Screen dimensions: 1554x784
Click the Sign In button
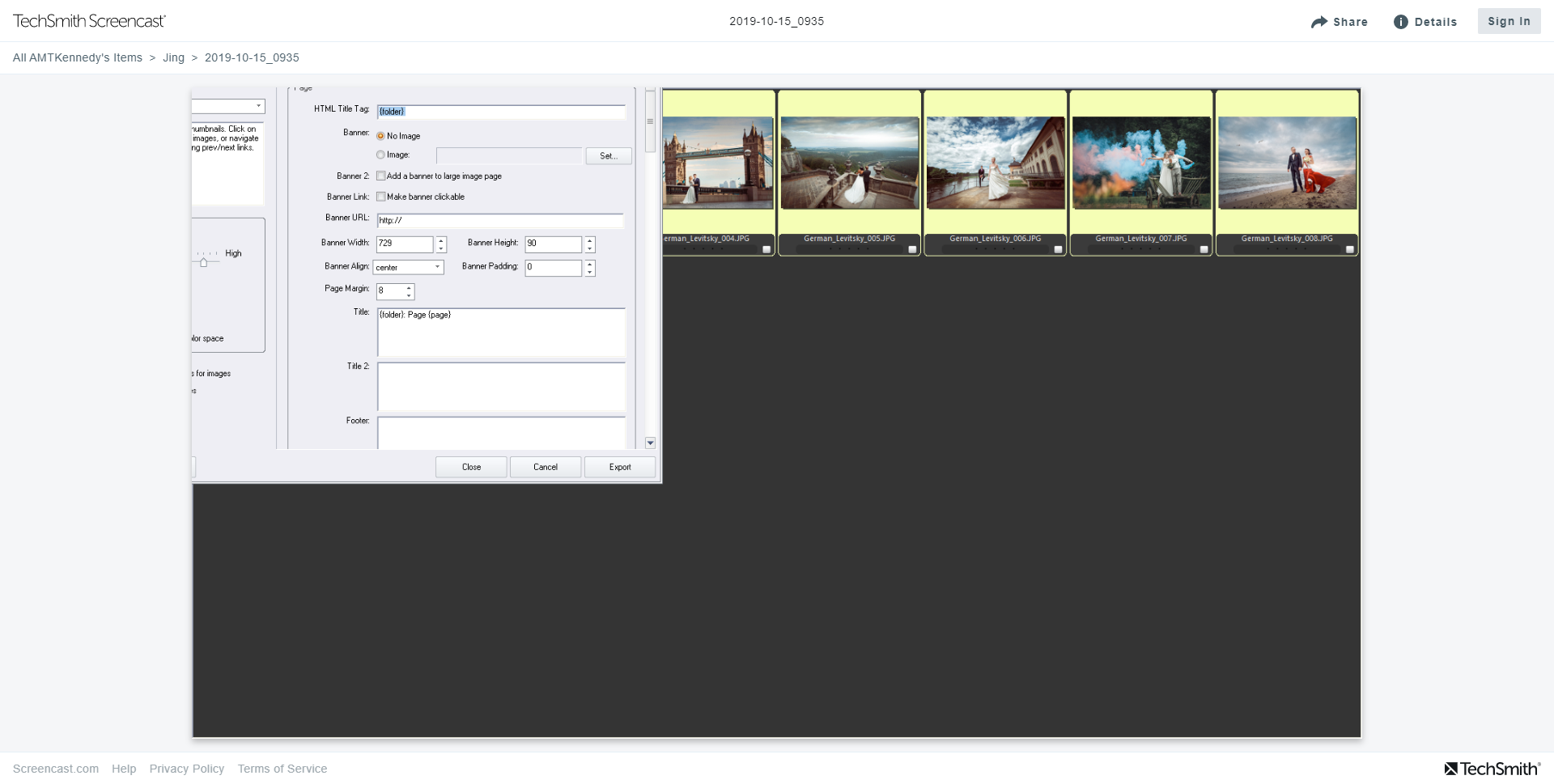1509,21
